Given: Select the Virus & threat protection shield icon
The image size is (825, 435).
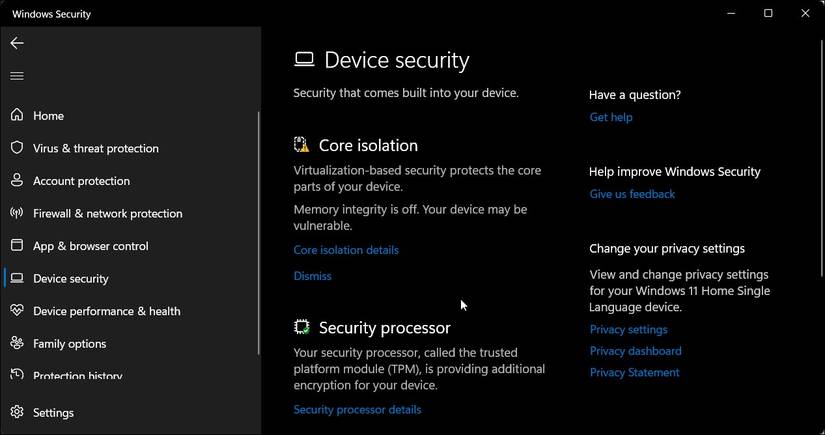Looking at the screenshot, I should click(x=17, y=148).
